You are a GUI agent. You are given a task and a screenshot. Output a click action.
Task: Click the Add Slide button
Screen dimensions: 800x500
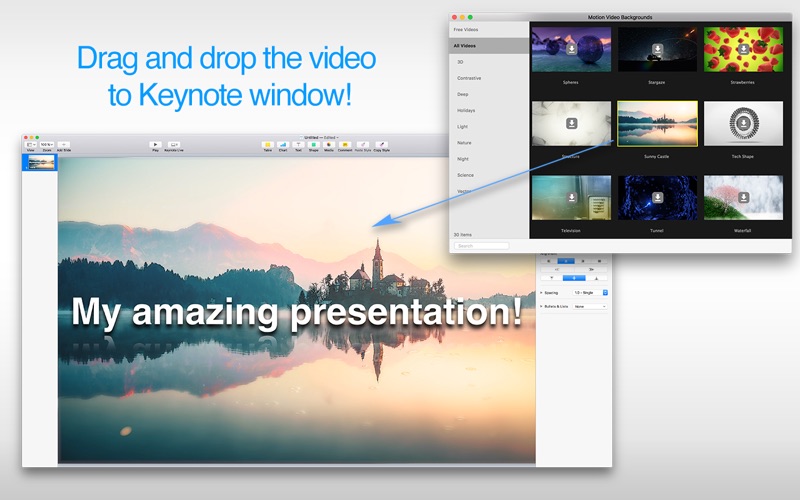pyautogui.click(x=64, y=145)
